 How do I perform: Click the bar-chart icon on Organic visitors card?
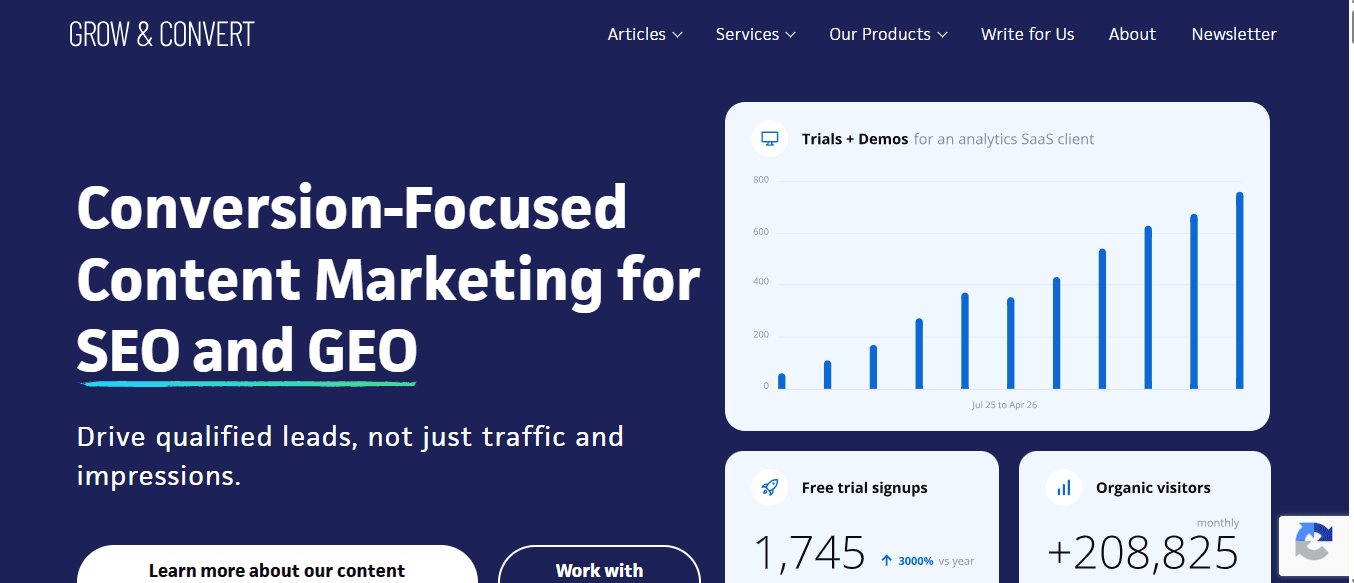[1063, 487]
